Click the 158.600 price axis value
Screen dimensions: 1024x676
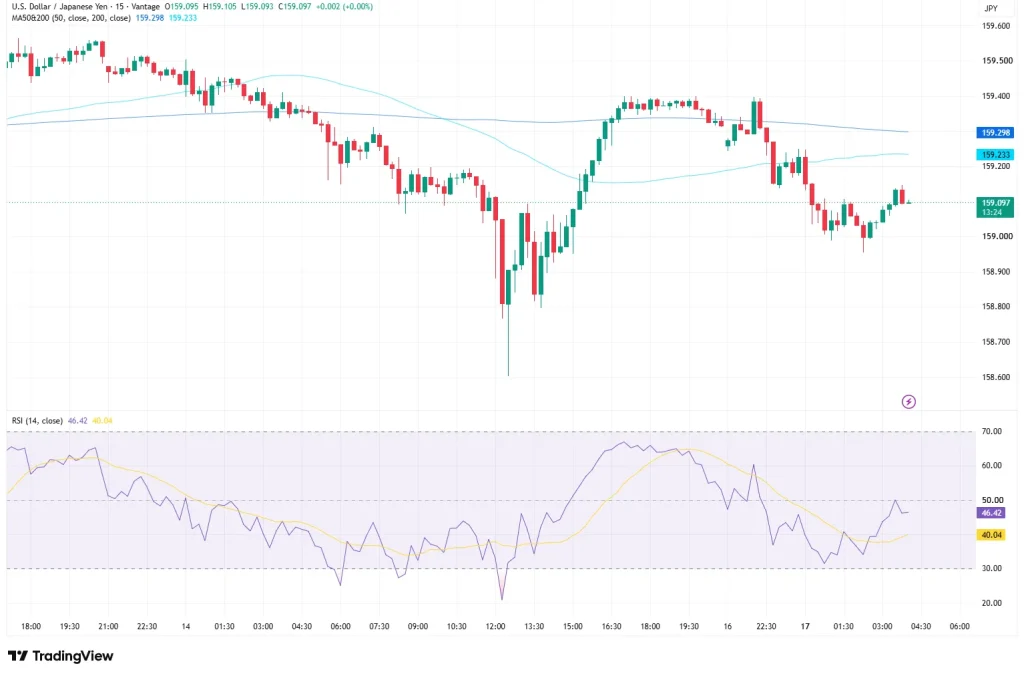[x=997, y=377]
